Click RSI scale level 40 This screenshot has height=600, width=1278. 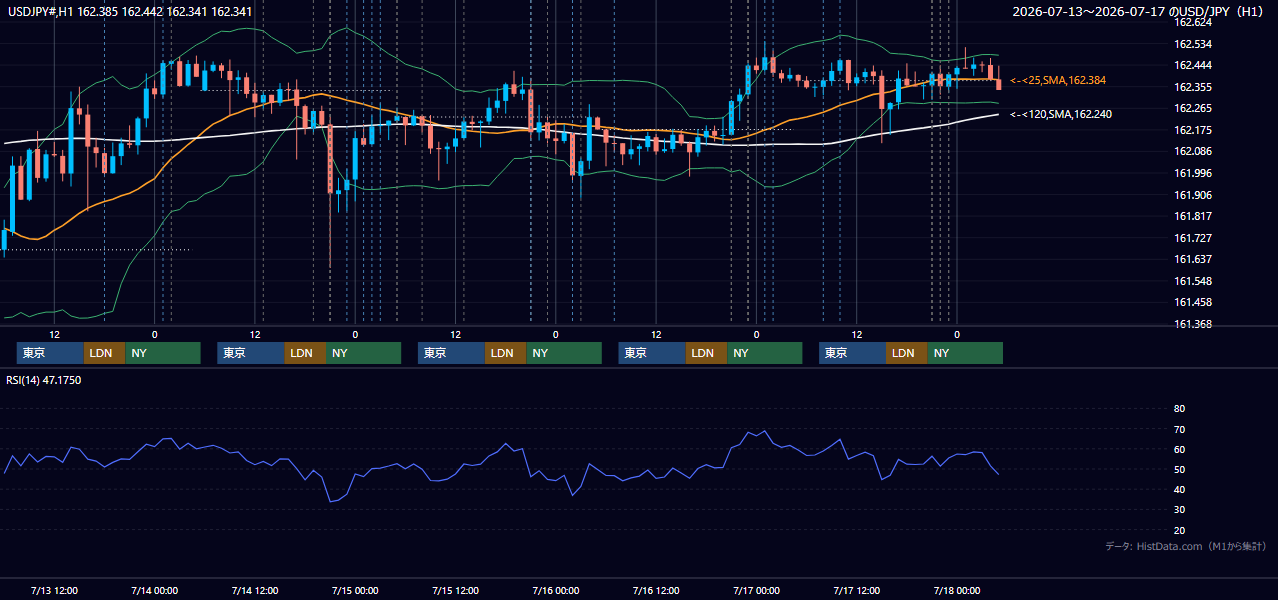pos(1179,489)
